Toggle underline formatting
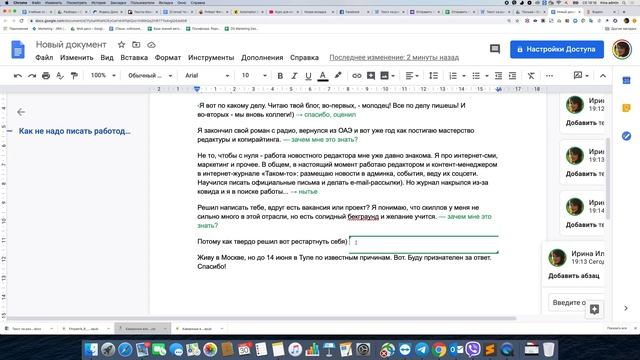Image resolution: width=640 pixels, height=360 pixels. 308,76
